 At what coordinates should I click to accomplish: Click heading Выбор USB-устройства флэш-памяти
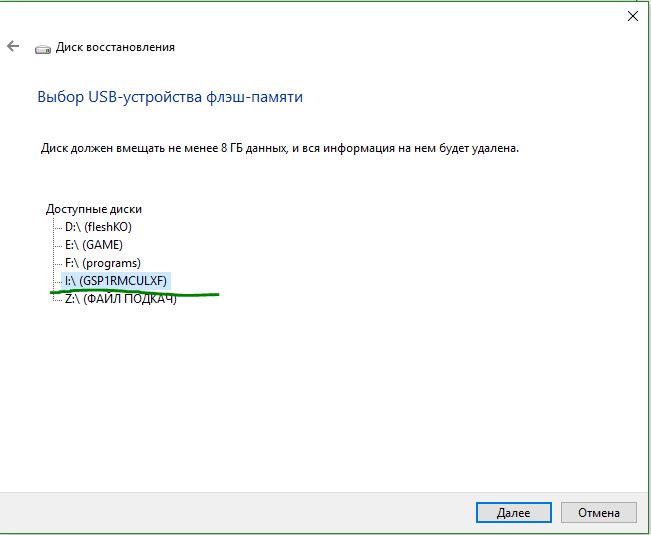170,97
